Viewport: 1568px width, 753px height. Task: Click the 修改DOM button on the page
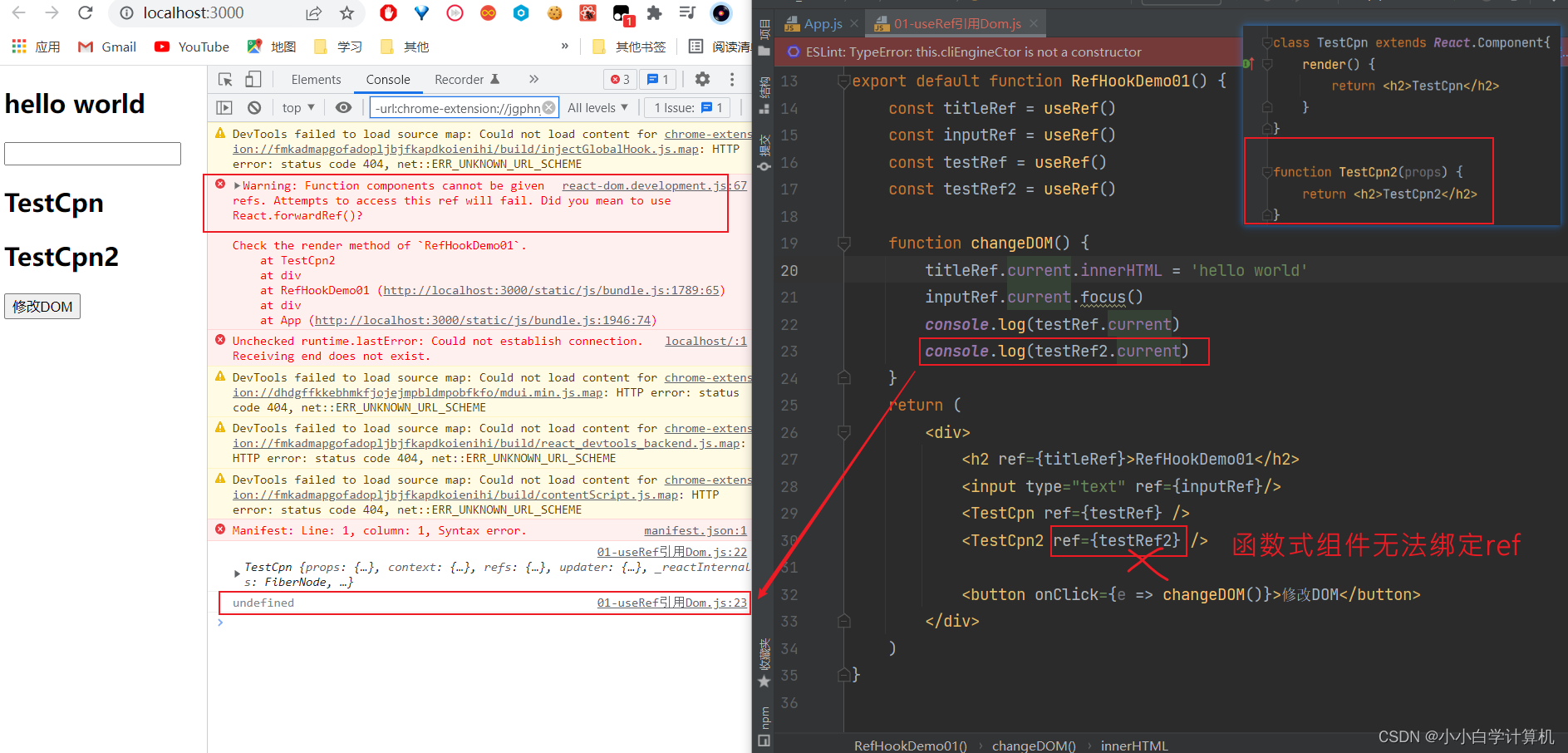coord(42,307)
